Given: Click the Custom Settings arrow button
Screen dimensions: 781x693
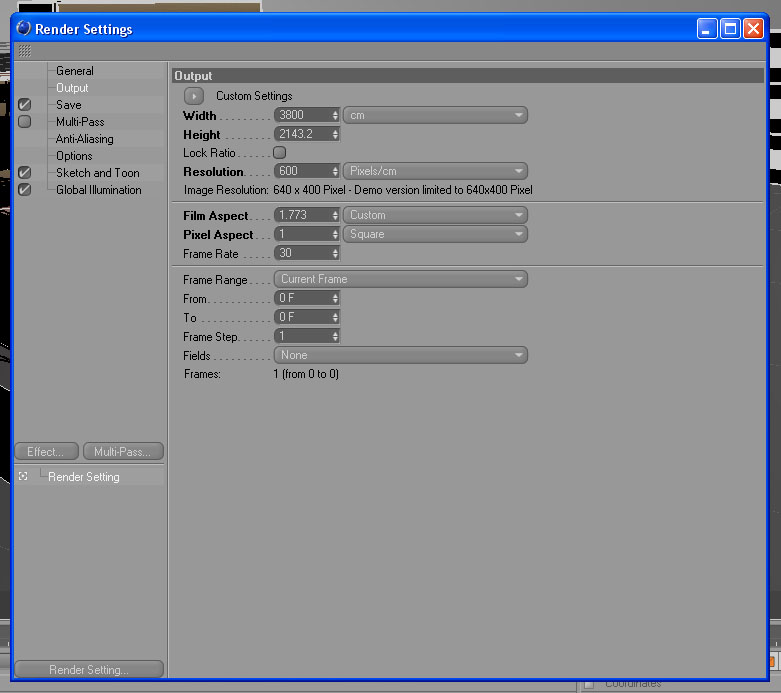Looking at the screenshot, I should tap(194, 96).
